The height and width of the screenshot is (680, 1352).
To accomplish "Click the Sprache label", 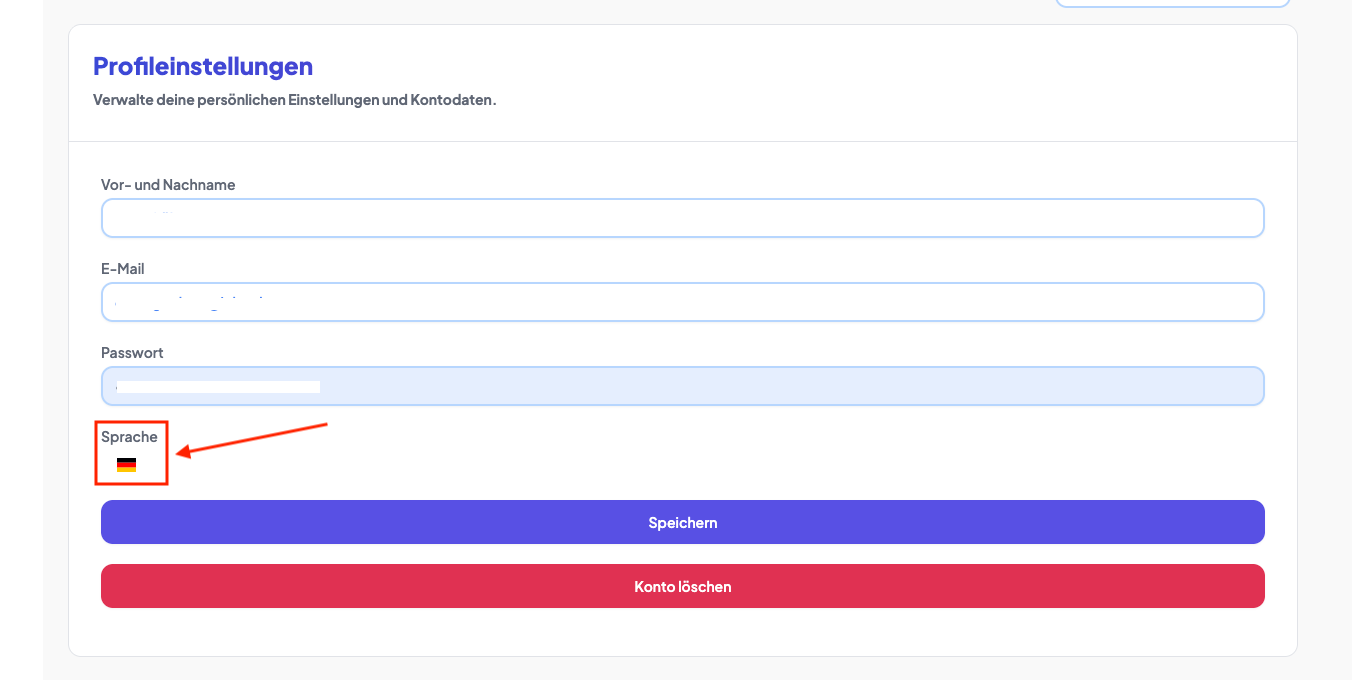I will 129,437.
